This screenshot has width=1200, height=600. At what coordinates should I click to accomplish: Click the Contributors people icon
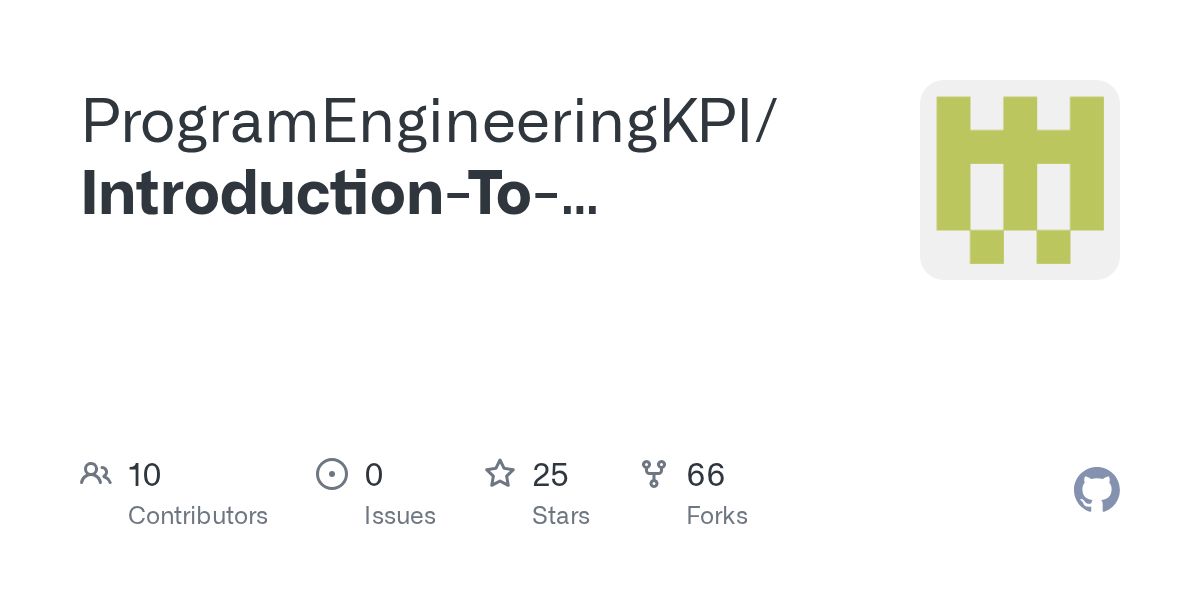pos(96,473)
